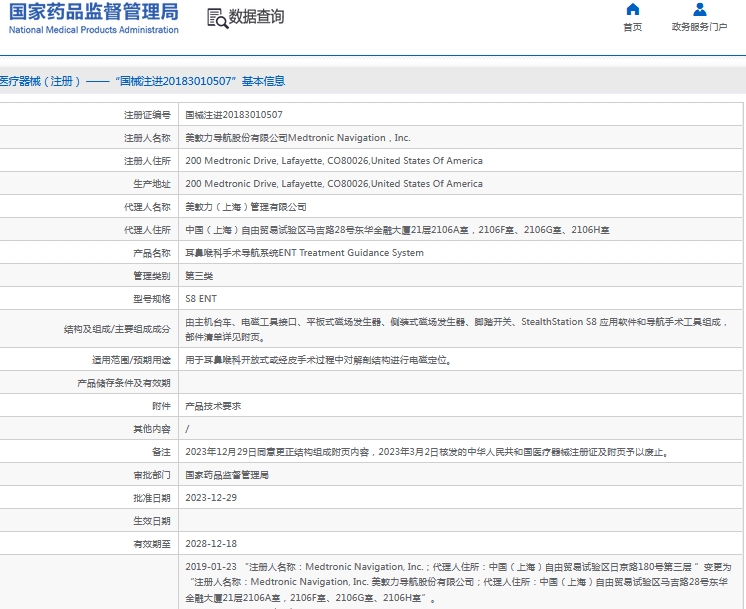Click the 结构及组成/主要组成成分 label
The height and width of the screenshot is (609, 746).
pos(117,329)
